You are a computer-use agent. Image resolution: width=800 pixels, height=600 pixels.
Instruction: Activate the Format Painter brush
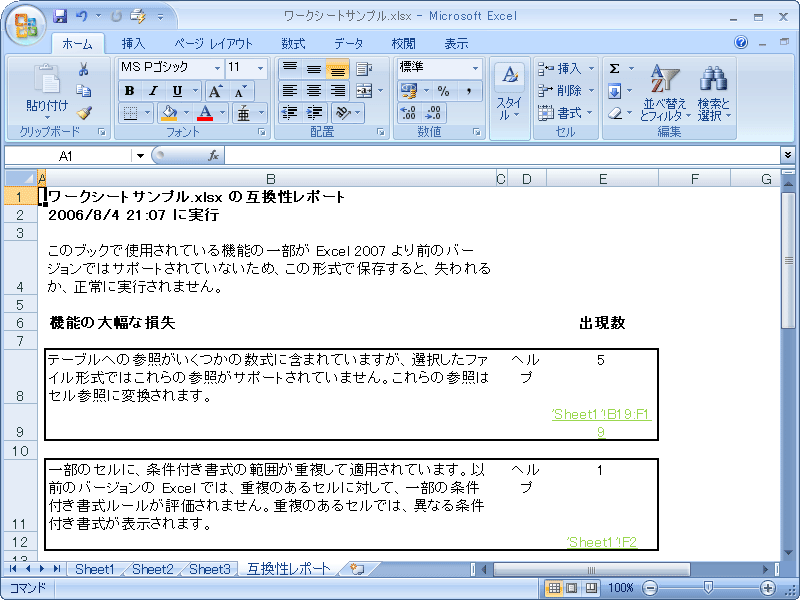click(x=84, y=112)
